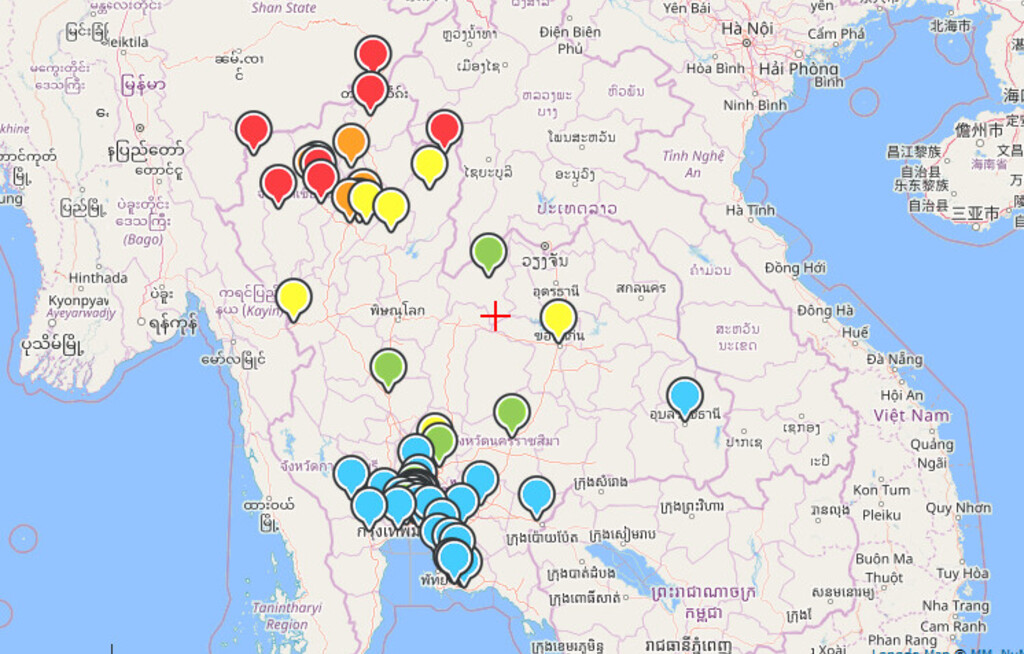Screen dimensions: 1024x654
Task: Click the northernmost red map marker
Action: coord(373,53)
